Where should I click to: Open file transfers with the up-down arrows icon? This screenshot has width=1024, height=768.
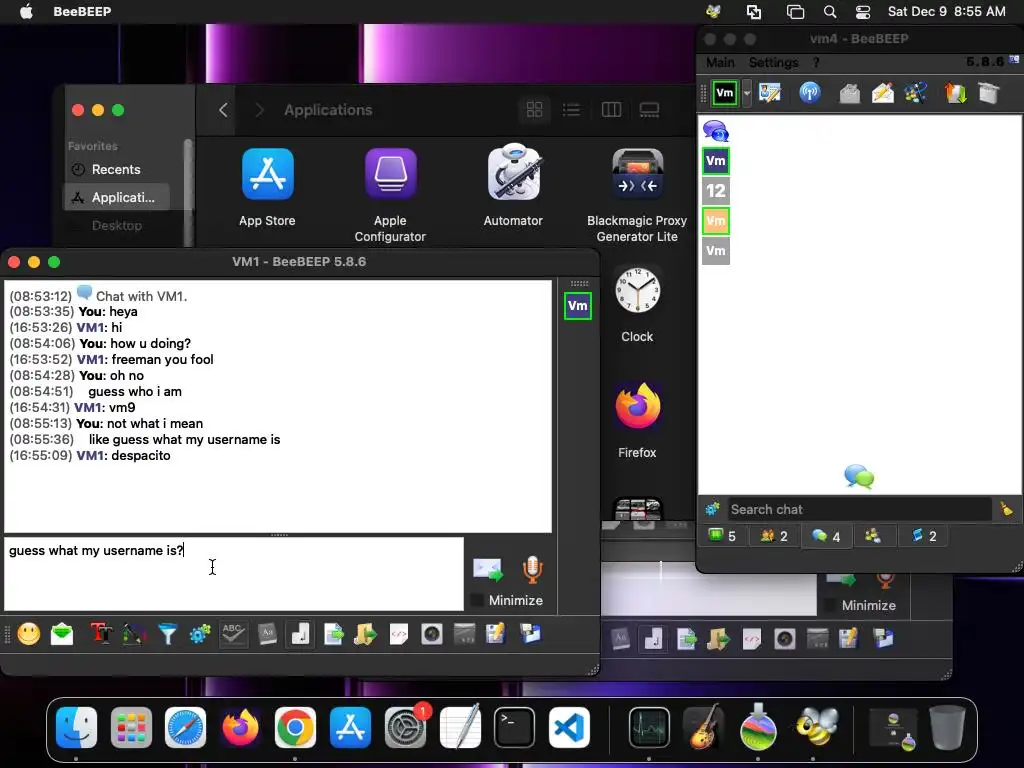[955, 93]
